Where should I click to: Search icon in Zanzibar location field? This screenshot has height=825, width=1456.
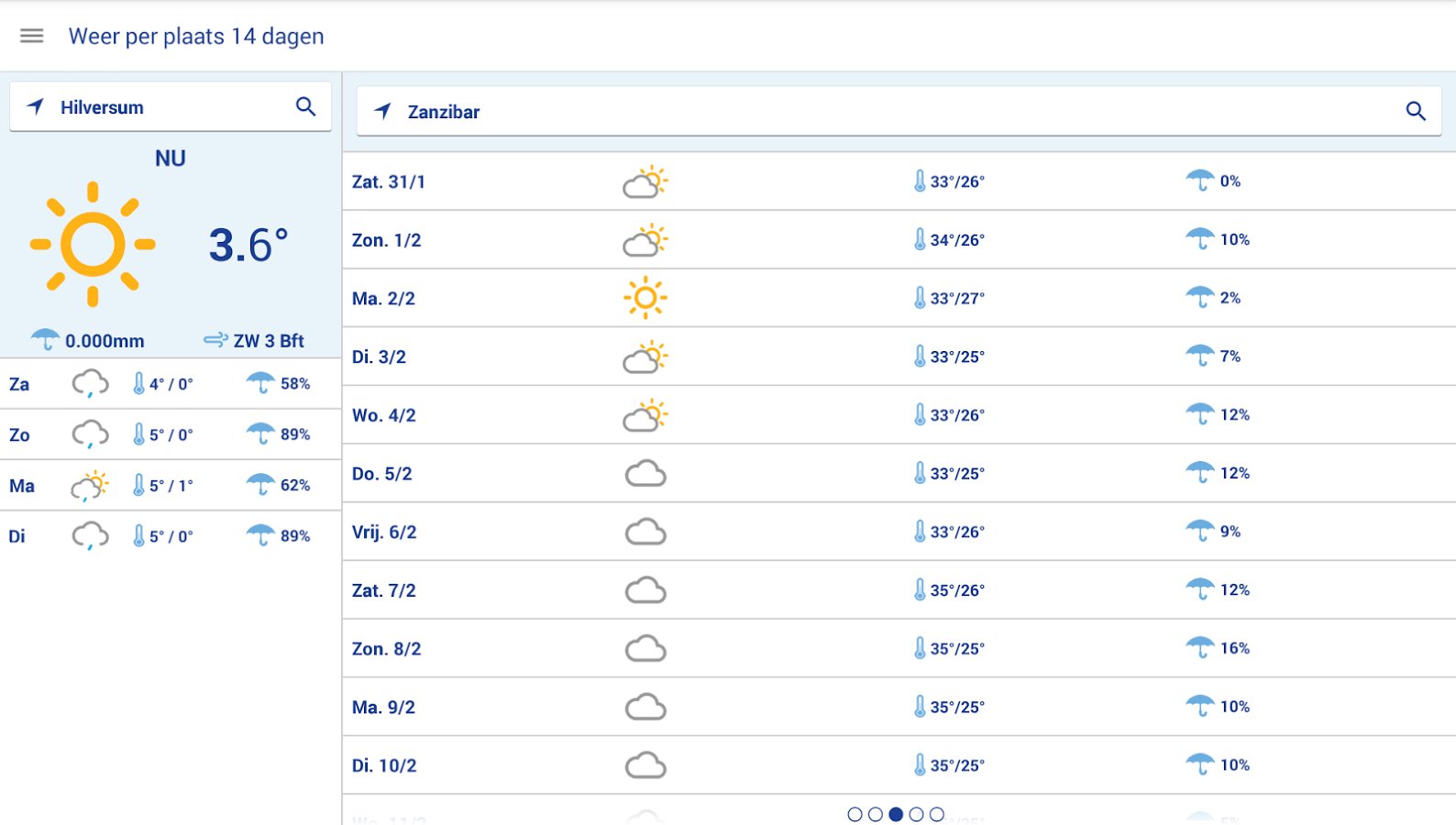[1416, 111]
